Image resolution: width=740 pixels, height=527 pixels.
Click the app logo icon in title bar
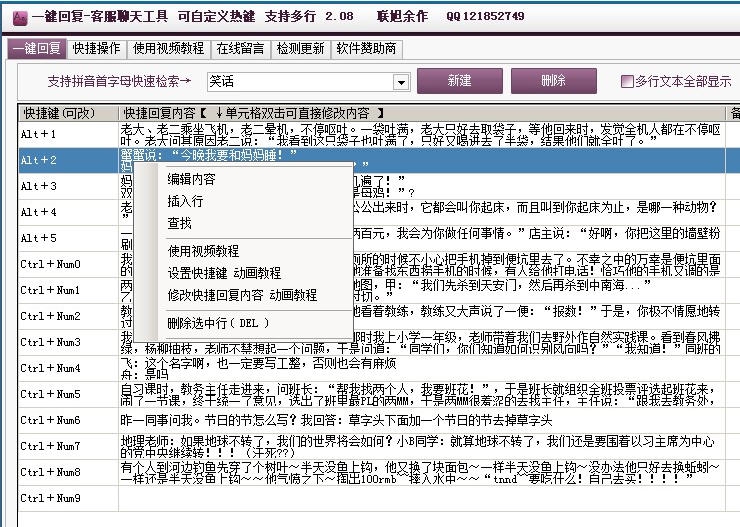pyautogui.click(x=19, y=17)
